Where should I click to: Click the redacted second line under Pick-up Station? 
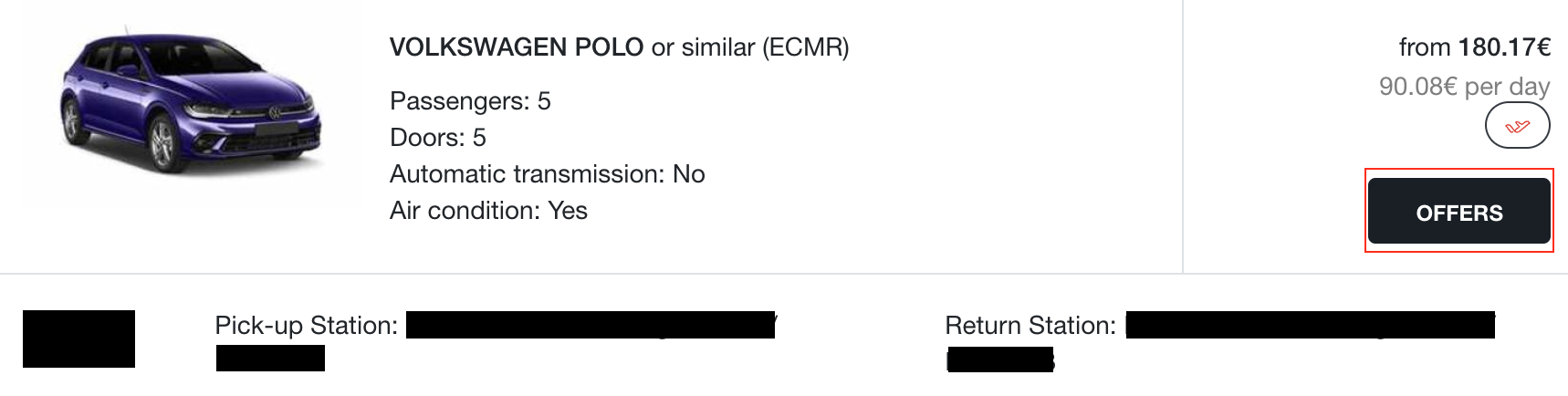click(x=270, y=359)
